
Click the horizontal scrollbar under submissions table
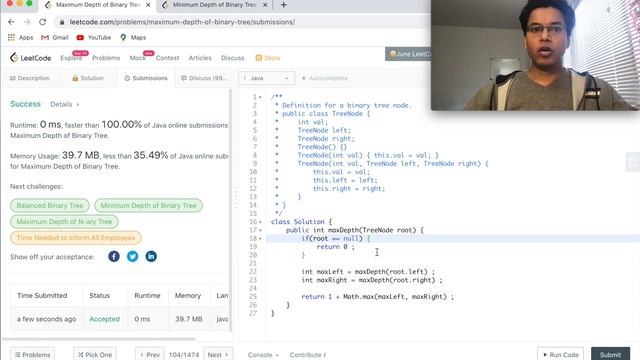point(98,338)
